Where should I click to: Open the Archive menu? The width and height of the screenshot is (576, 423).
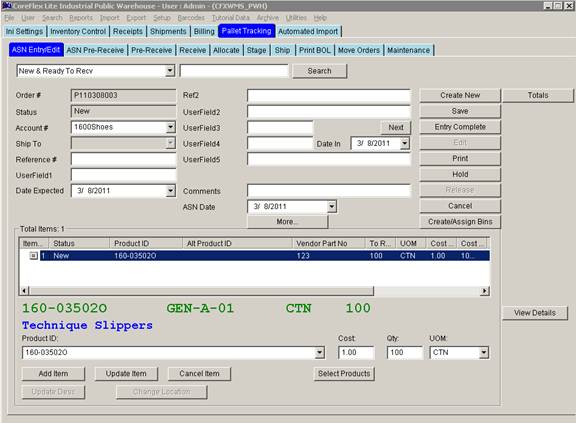(268, 18)
